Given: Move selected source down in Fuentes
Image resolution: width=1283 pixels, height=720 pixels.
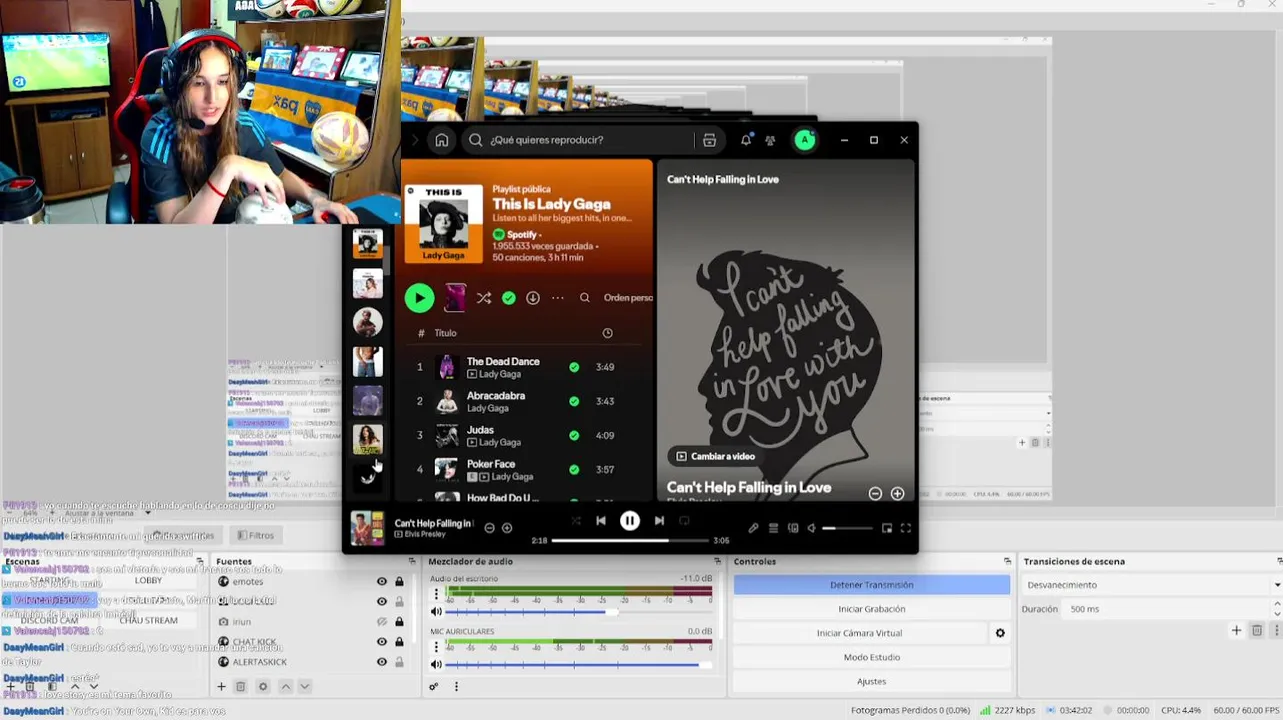Looking at the screenshot, I should tap(305, 687).
